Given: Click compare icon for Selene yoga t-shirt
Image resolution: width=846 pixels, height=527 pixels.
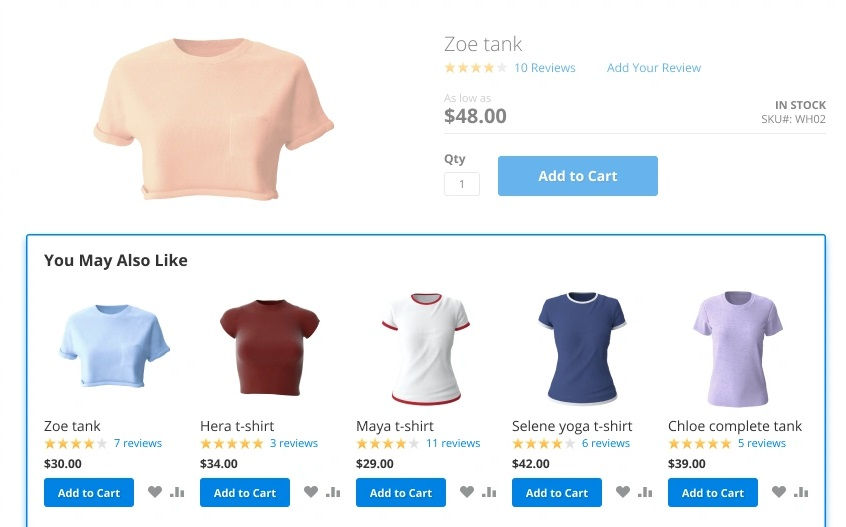Looking at the screenshot, I should tap(645, 491).
